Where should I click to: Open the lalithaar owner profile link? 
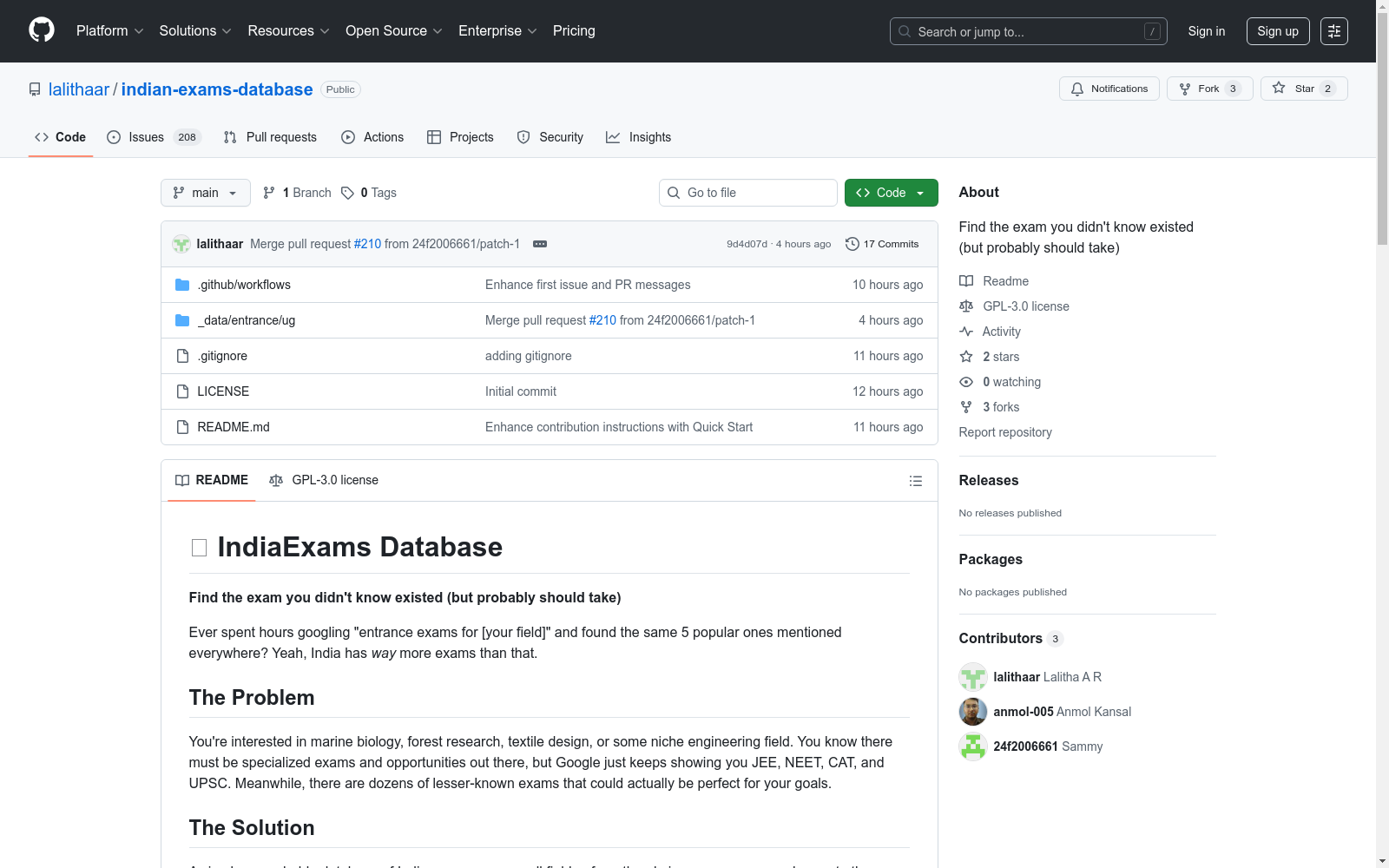click(79, 89)
